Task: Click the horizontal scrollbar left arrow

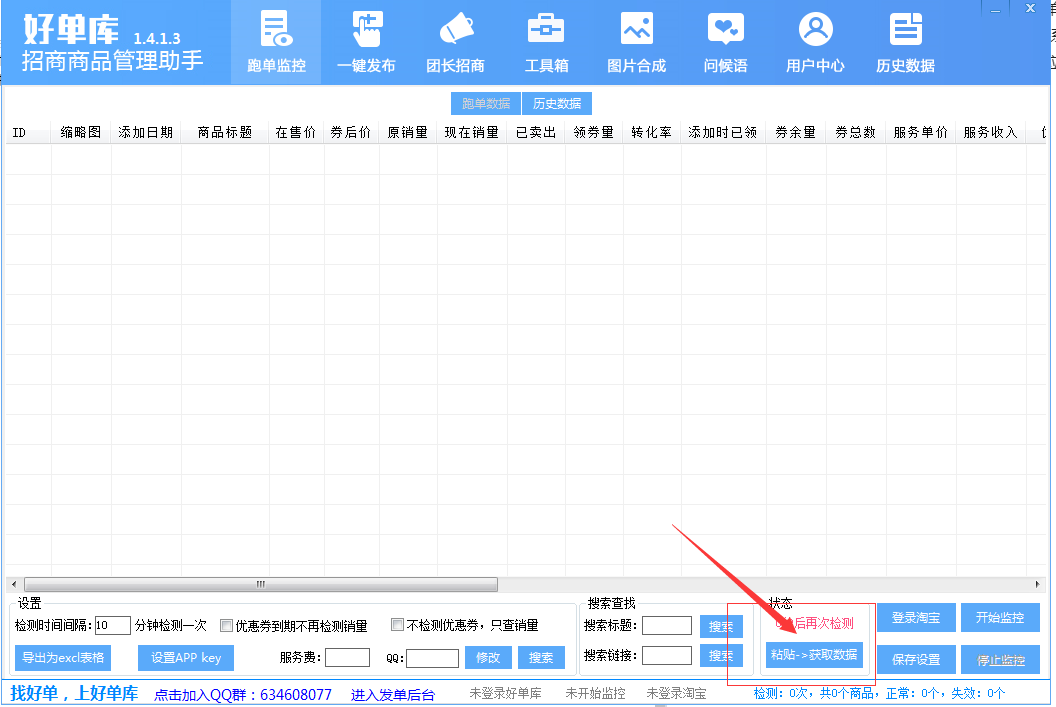Action: click(x=14, y=584)
